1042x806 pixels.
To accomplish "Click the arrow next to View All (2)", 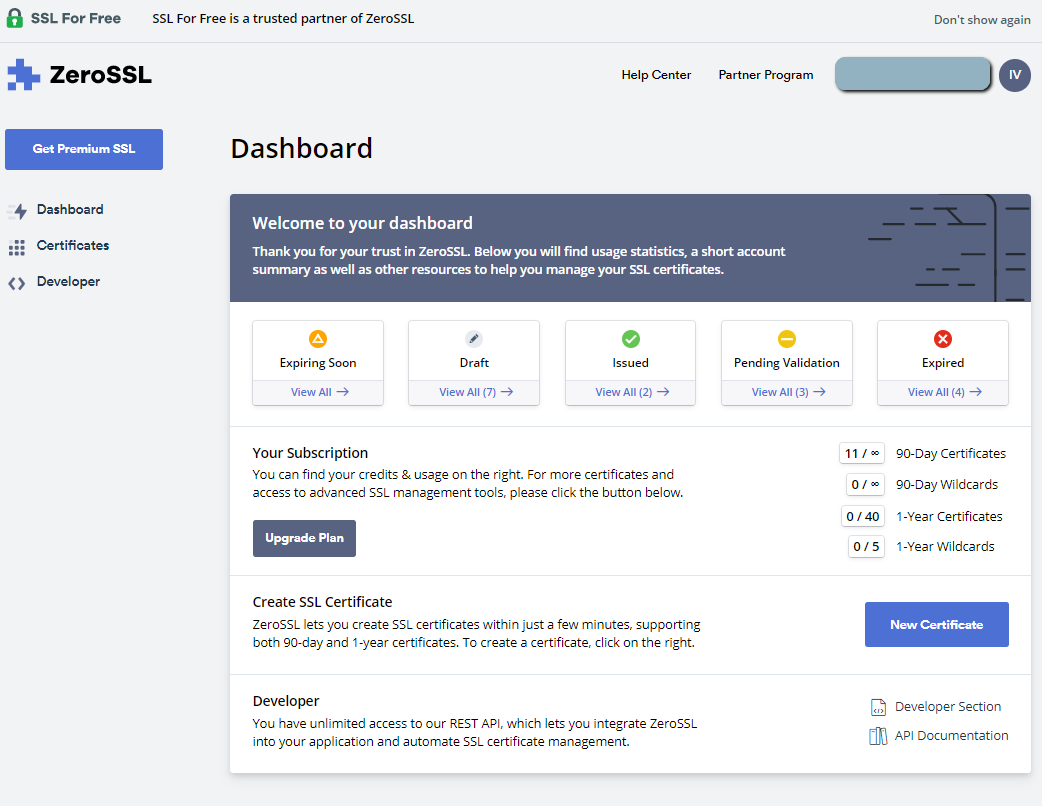I will tap(663, 392).
